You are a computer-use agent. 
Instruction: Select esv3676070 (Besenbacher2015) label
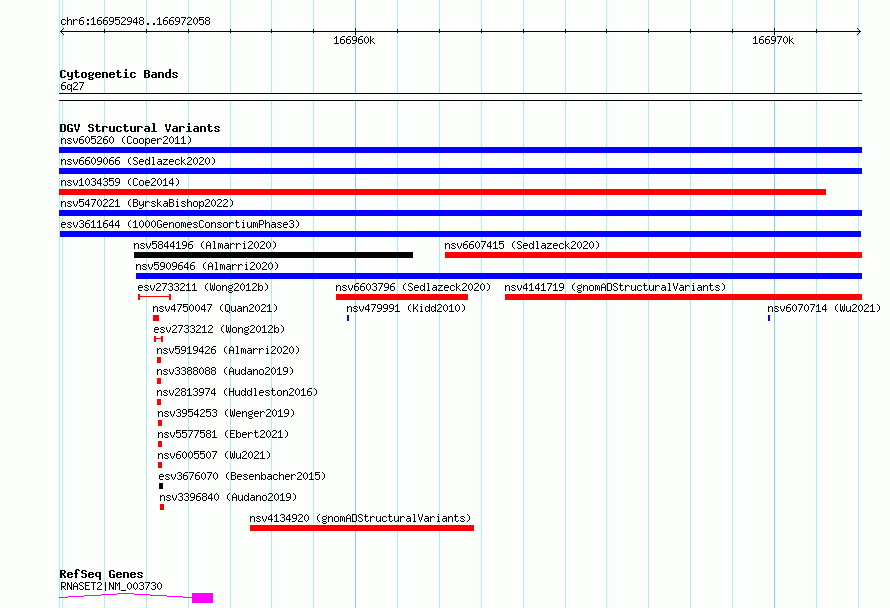(242, 476)
